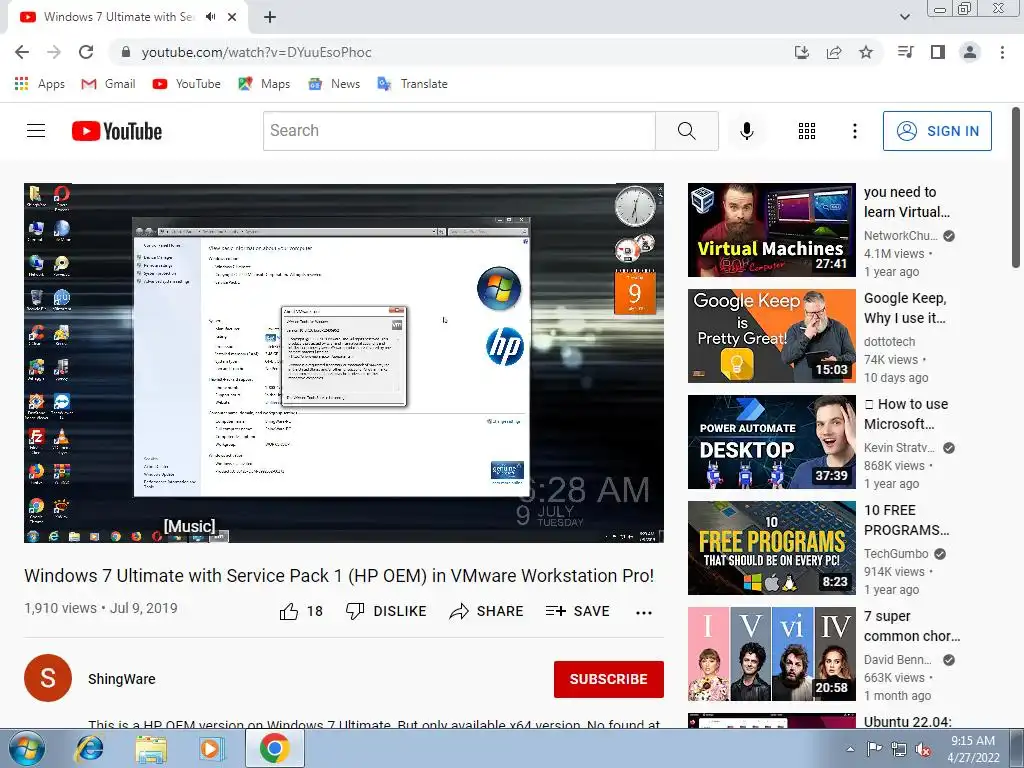The height and width of the screenshot is (768, 1024).
Task: Click the Action Center flag icon
Action: [x=874, y=749]
